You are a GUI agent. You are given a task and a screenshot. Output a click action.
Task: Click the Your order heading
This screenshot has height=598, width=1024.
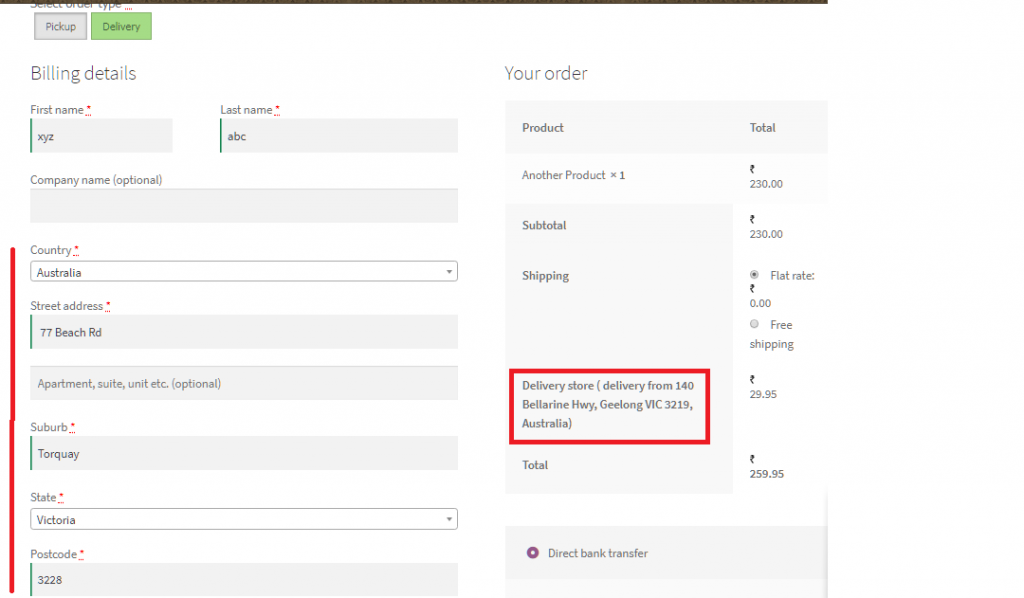point(546,73)
